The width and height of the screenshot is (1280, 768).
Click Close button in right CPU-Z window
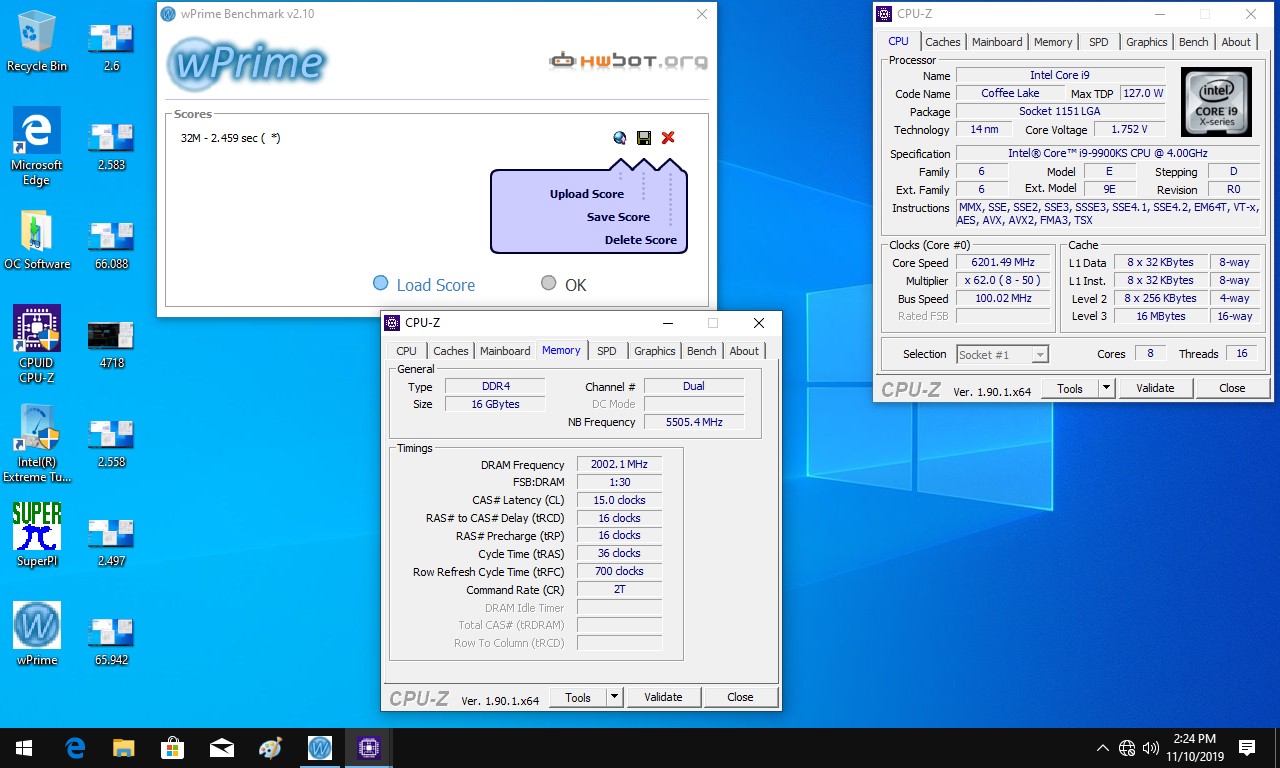[x=1232, y=388]
